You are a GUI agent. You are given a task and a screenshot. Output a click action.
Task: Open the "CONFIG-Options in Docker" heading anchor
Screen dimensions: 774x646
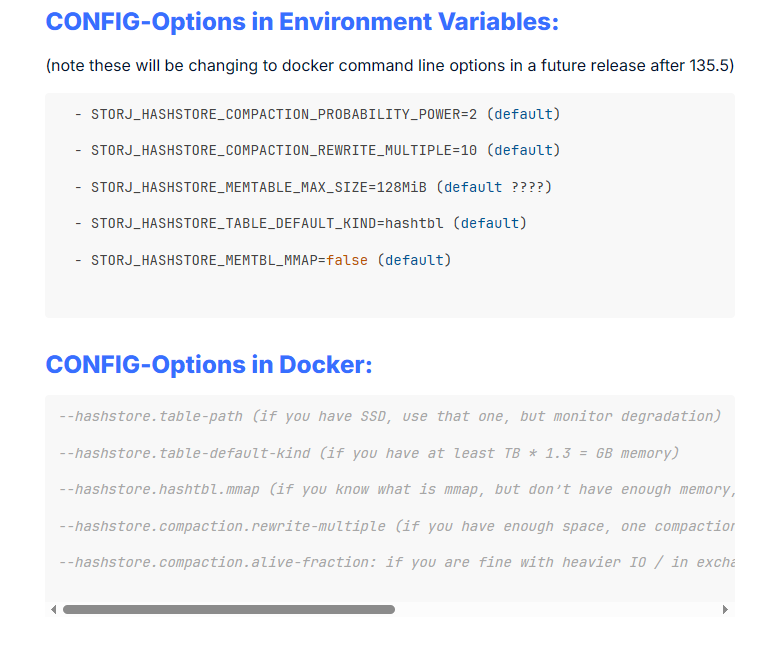[208, 365]
